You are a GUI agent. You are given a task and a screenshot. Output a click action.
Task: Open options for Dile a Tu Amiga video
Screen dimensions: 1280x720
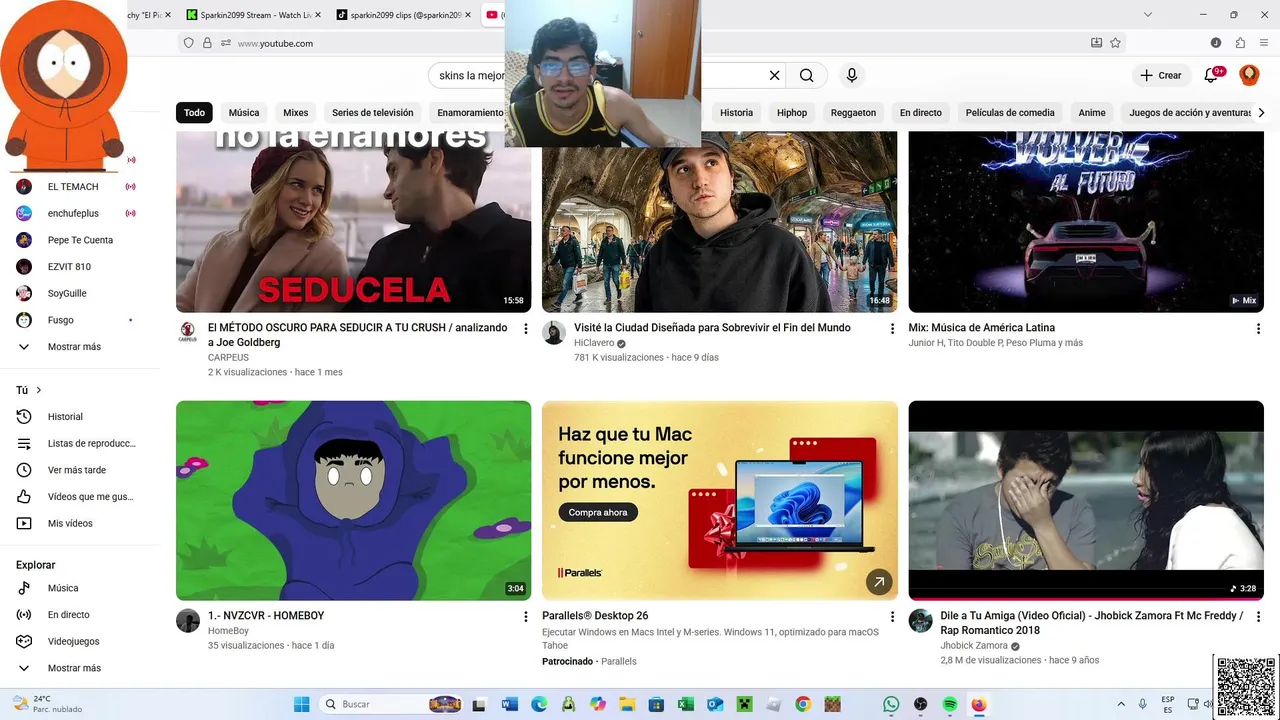tap(1258, 617)
